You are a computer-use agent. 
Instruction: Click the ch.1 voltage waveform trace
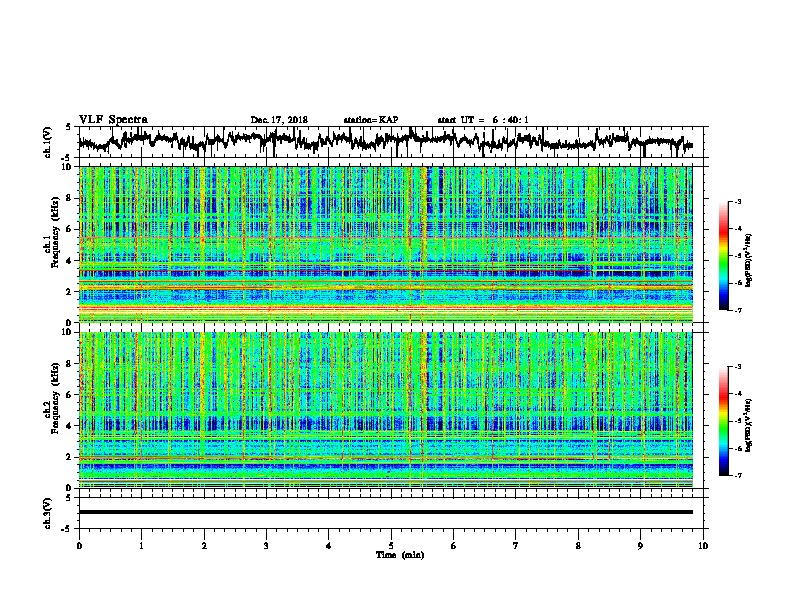[x=385, y=140]
